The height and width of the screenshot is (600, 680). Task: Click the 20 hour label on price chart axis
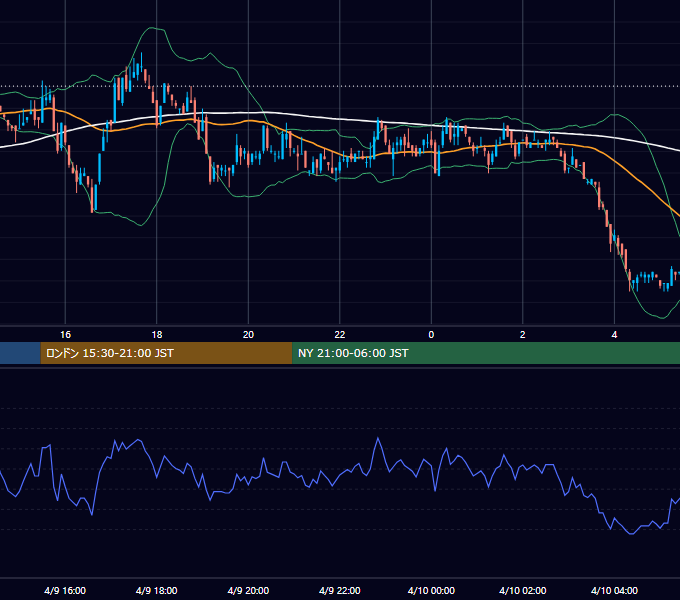(248, 335)
